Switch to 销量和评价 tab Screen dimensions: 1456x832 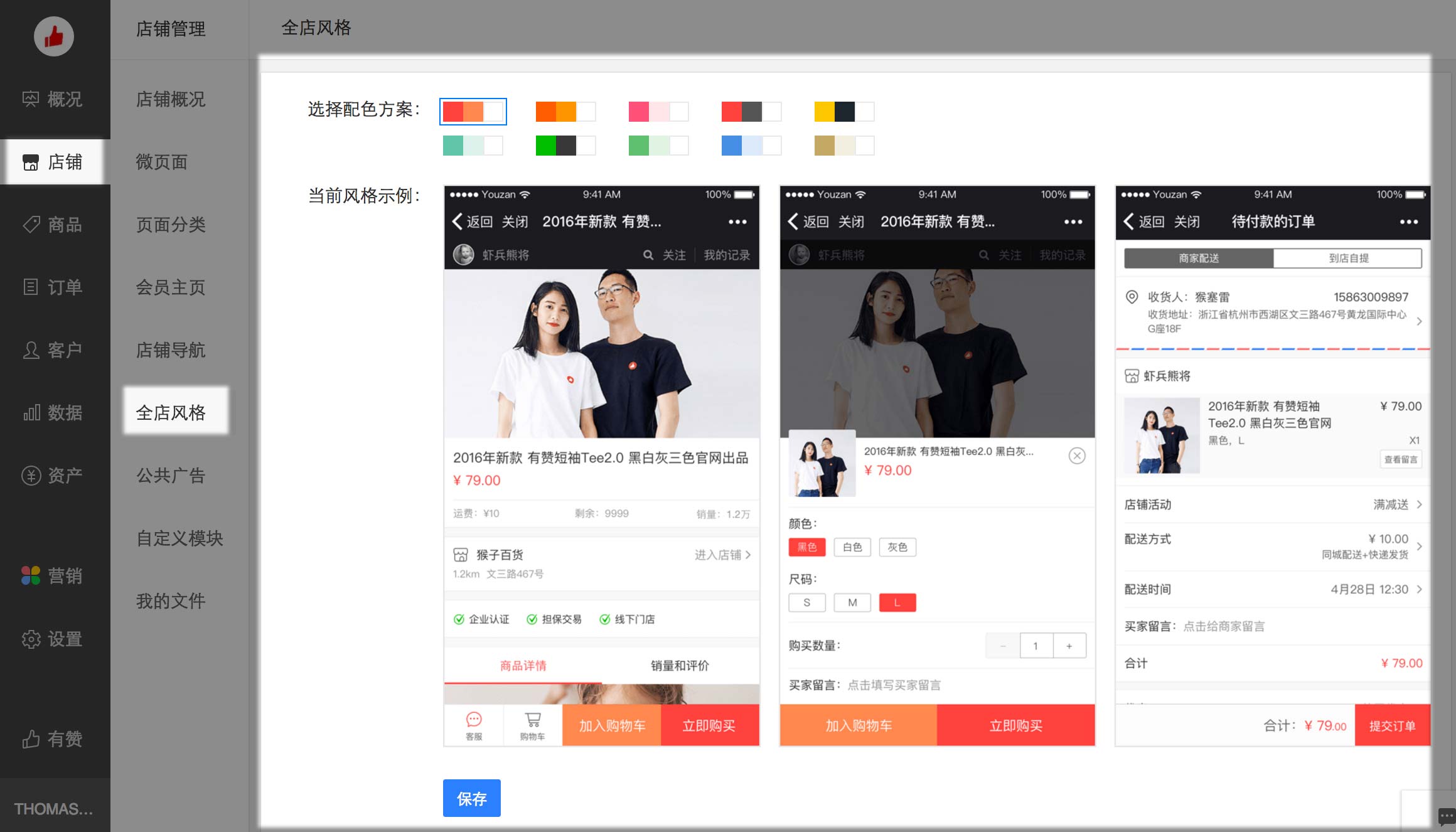[680, 666]
